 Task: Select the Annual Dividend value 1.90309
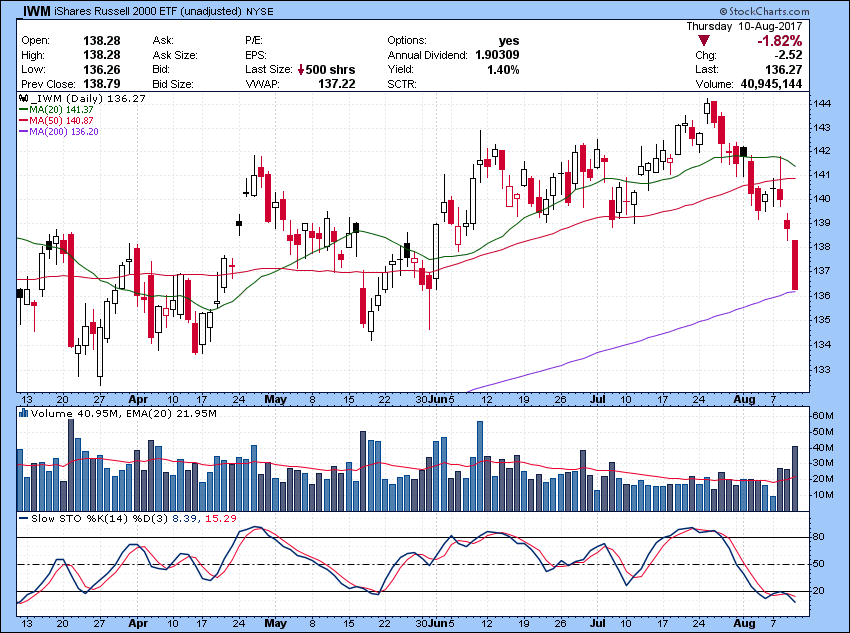pos(497,55)
